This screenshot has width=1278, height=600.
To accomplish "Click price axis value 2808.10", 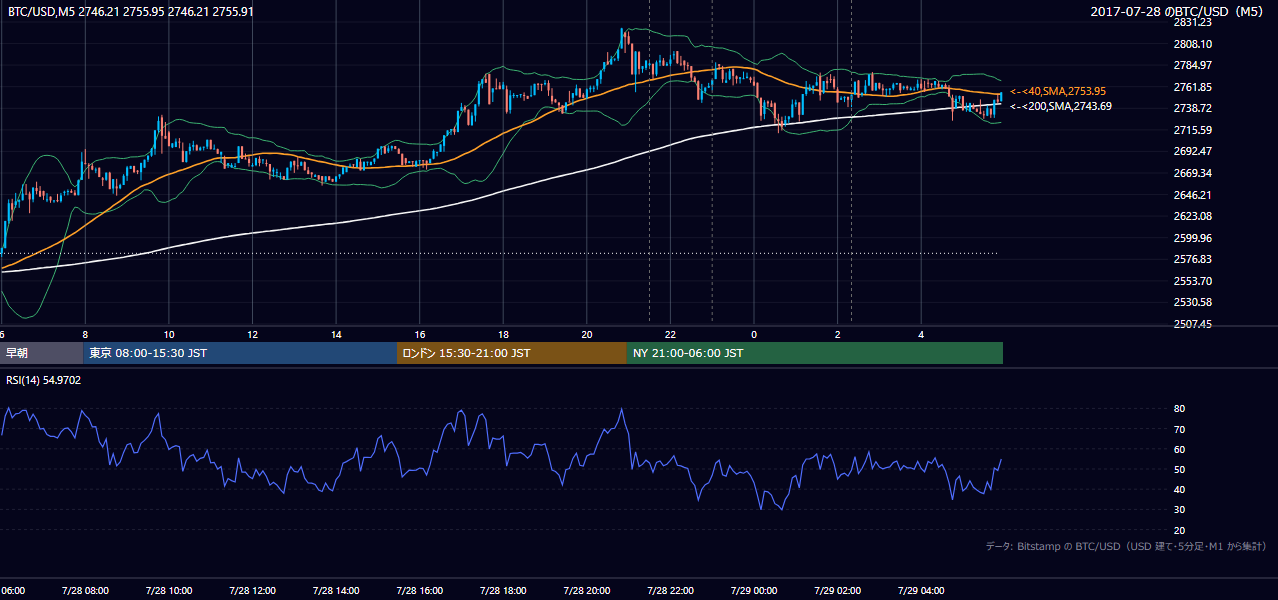I will pyautogui.click(x=1193, y=44).
